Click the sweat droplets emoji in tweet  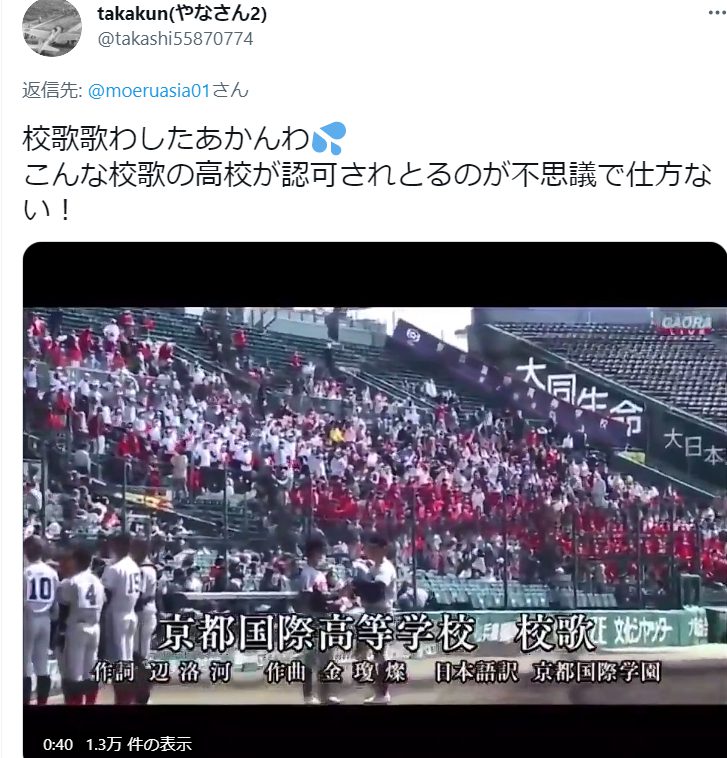pos(329,138)
